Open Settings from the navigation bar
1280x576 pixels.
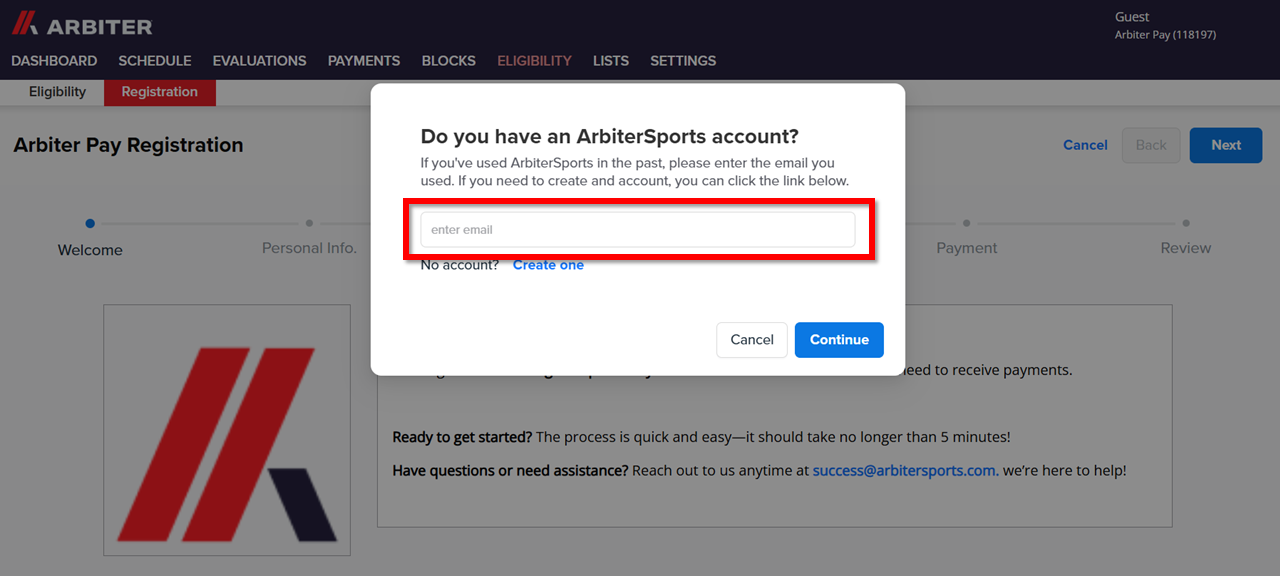pyautogui.click(x=683, y=61)
